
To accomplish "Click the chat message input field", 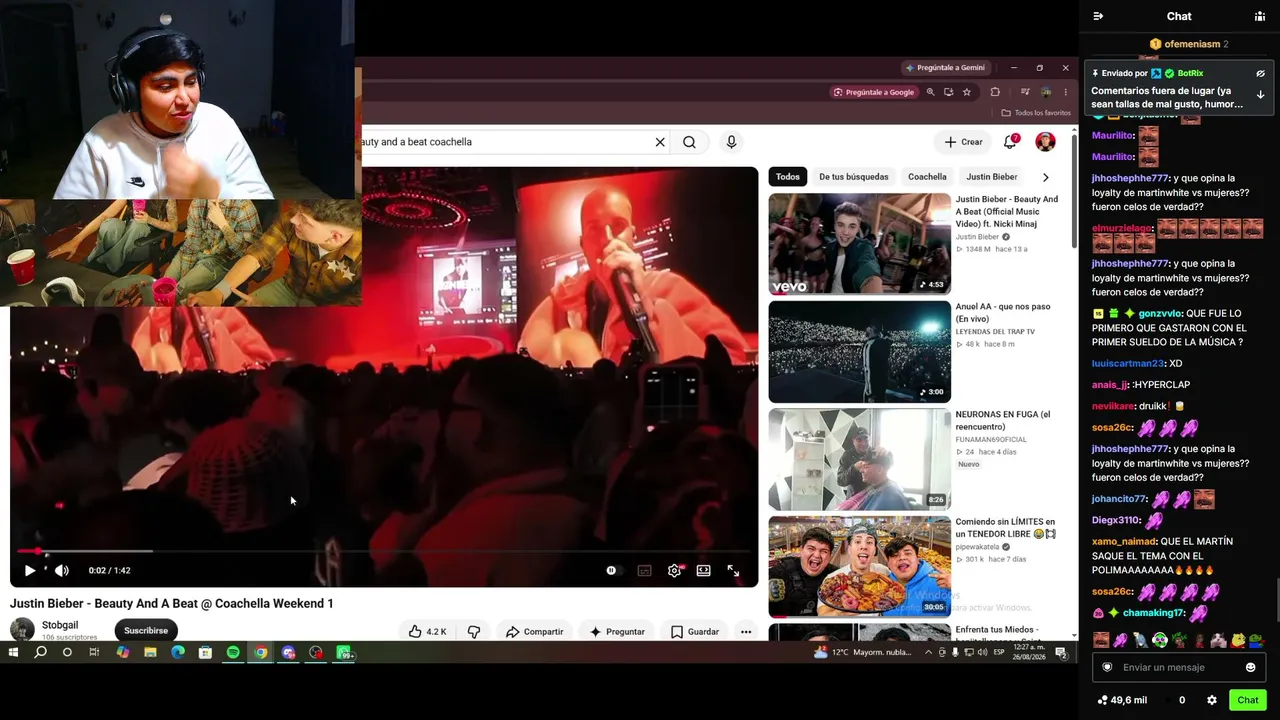I will tap(1178, 667).
